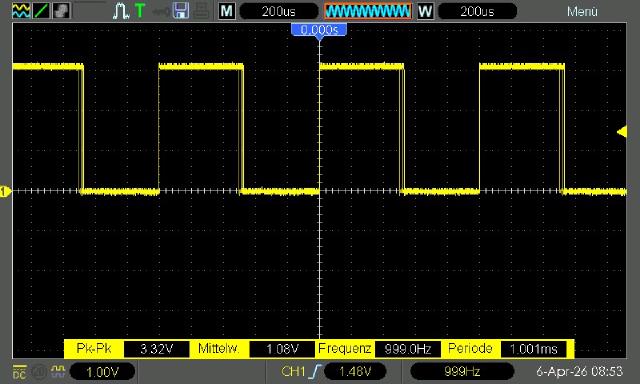The image size is (640, 384).
Task: Click the dimmed USB key icon
Action: click(x=160, y=11)
